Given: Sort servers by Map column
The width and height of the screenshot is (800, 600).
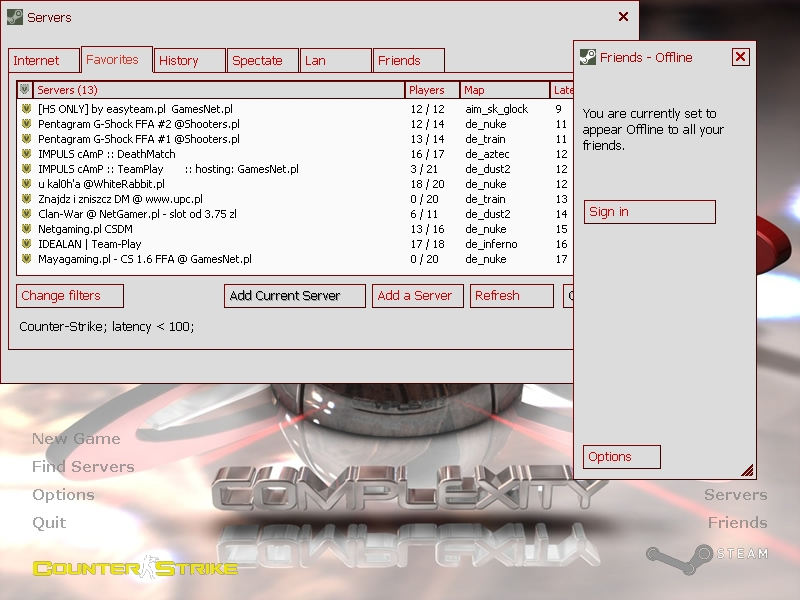Looking at the screenshot, I should 505,90.
